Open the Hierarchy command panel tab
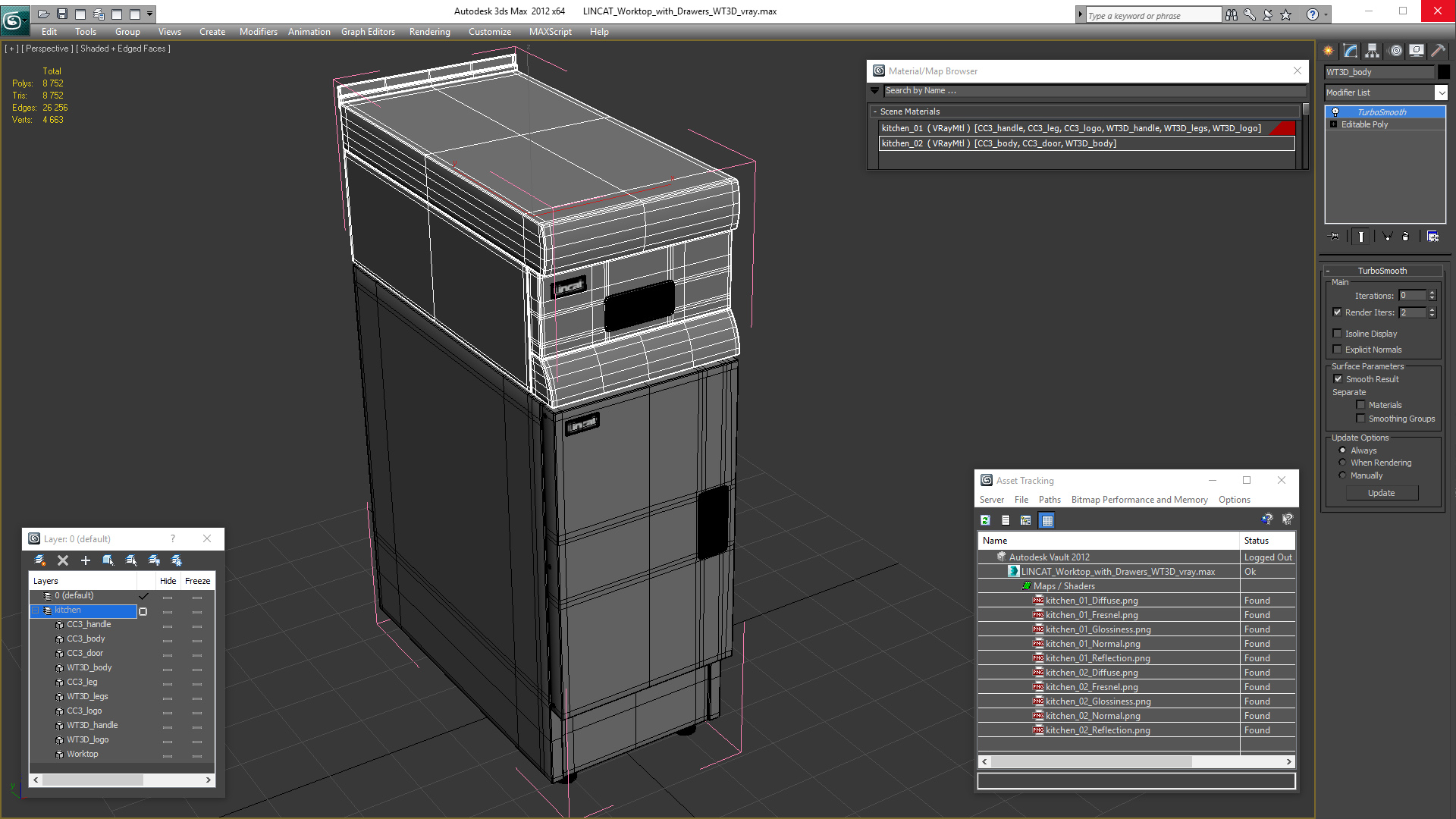 click(1373, 51)
